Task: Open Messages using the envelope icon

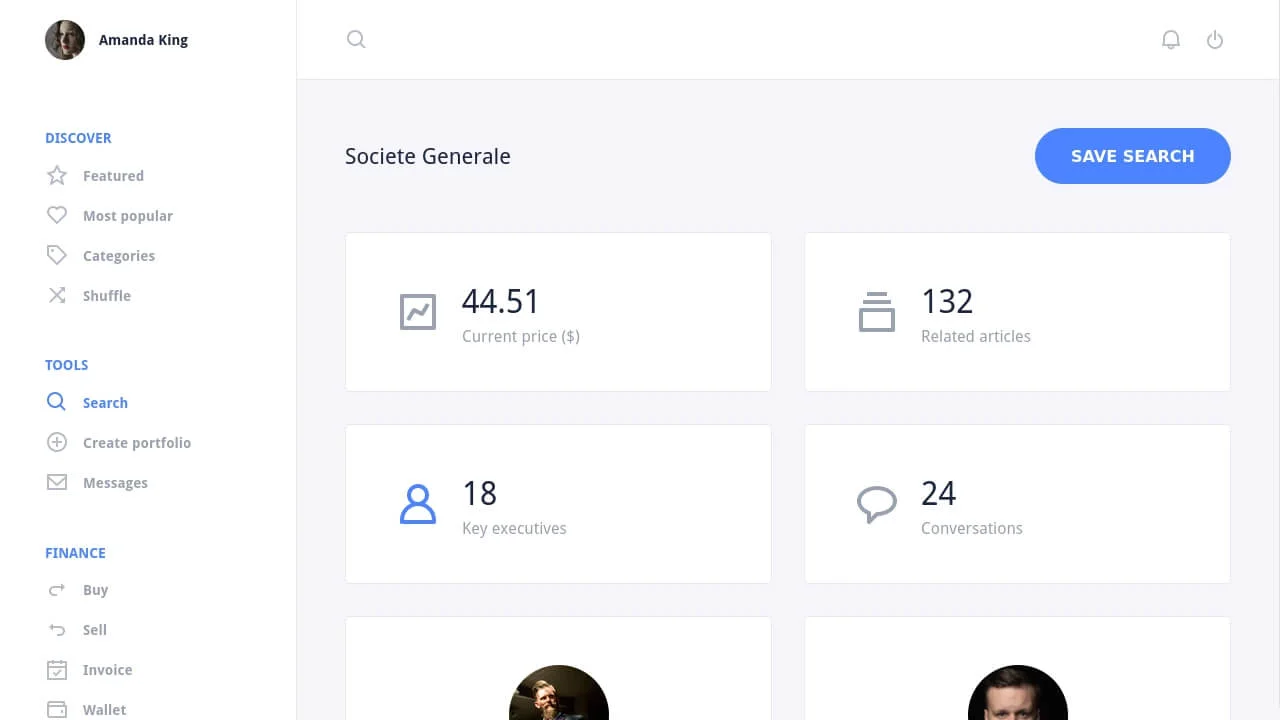Action: pos(57,482)
